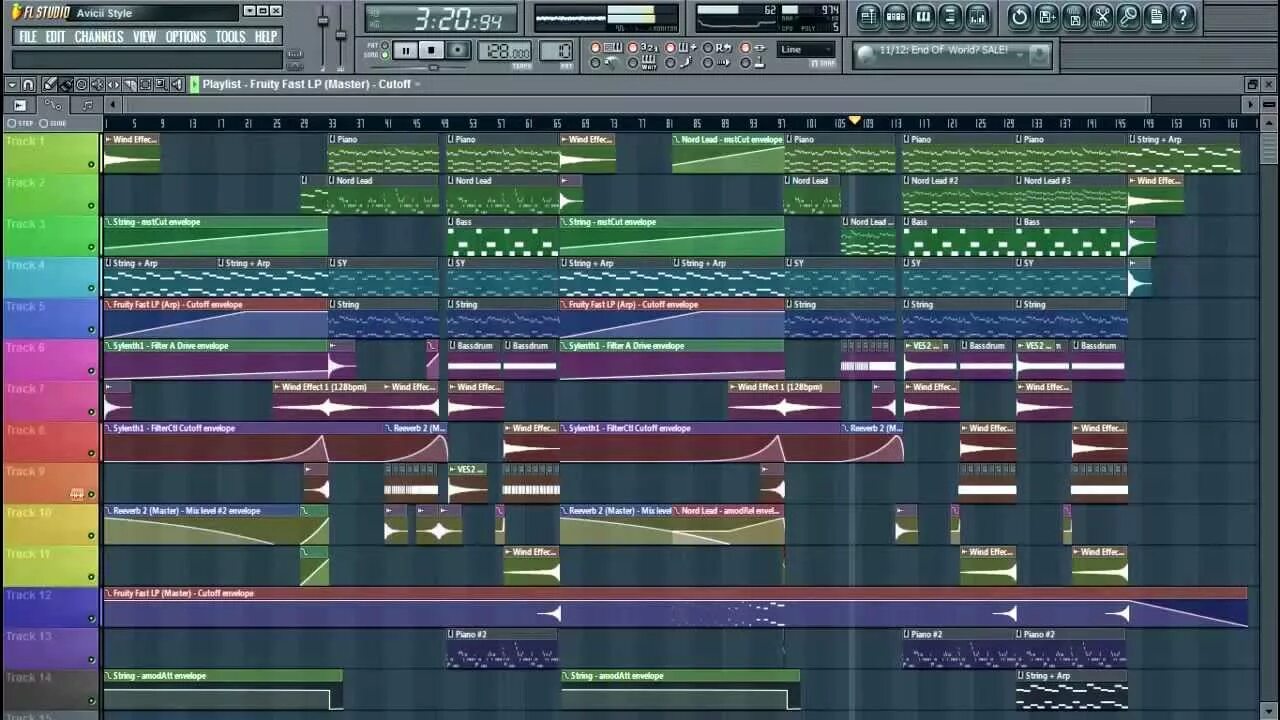
Task: Open dropdown arrow after Playlist Cutoff title
Action: pos(417,84)
